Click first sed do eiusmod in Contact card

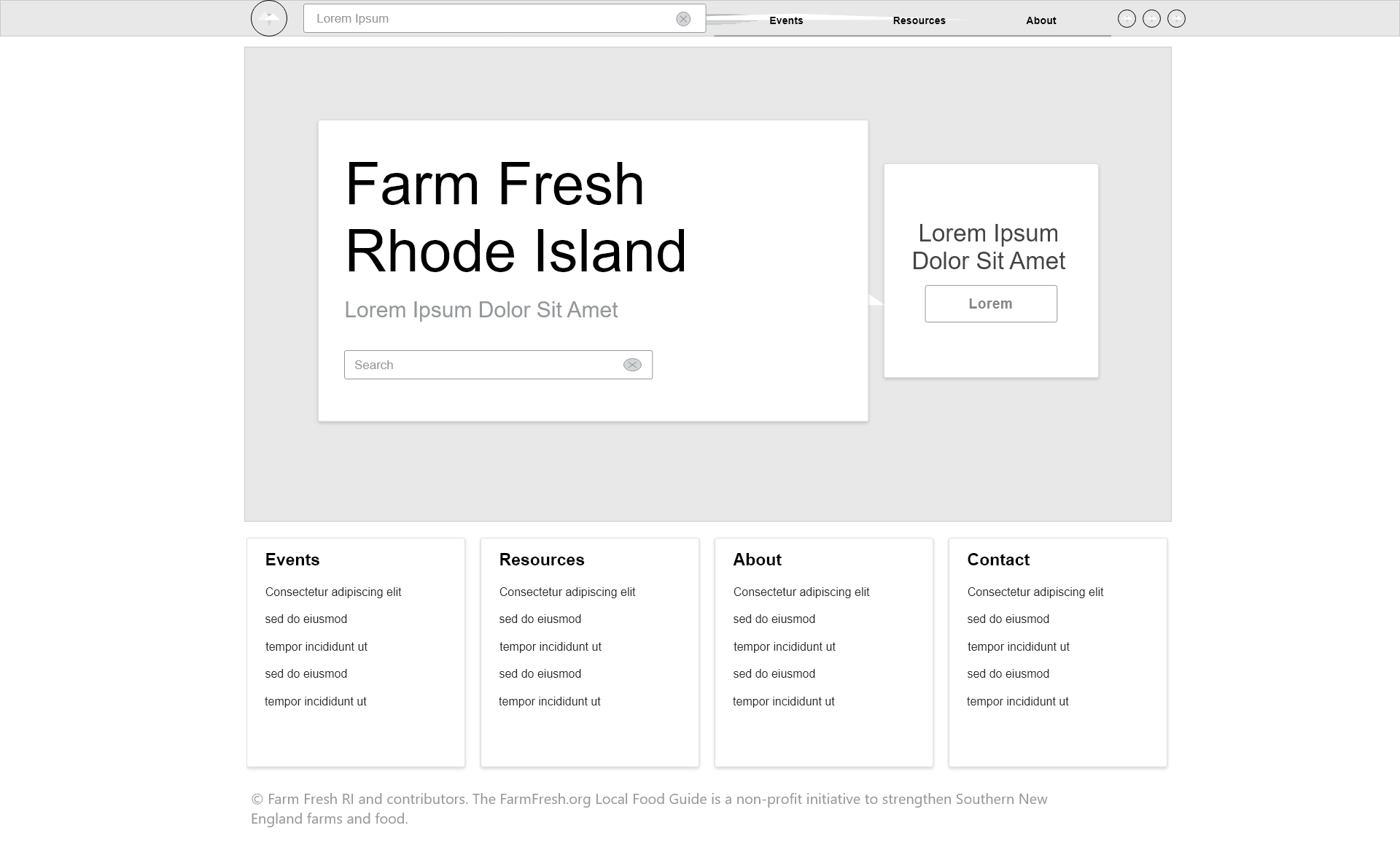point(1008,619)
